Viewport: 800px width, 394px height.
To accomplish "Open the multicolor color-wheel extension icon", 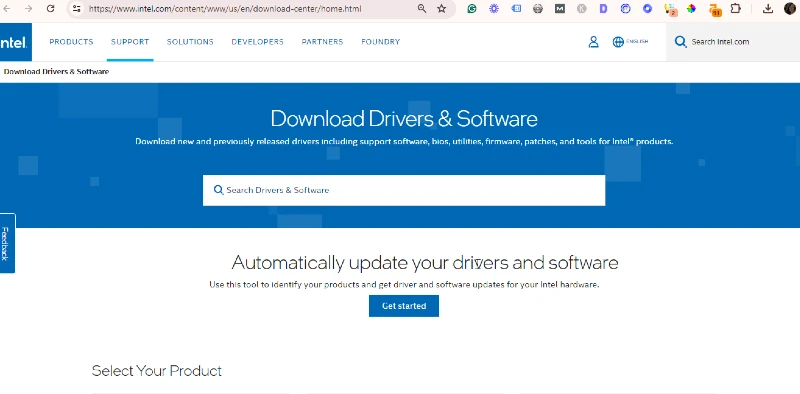I will [x=691, y=9].
